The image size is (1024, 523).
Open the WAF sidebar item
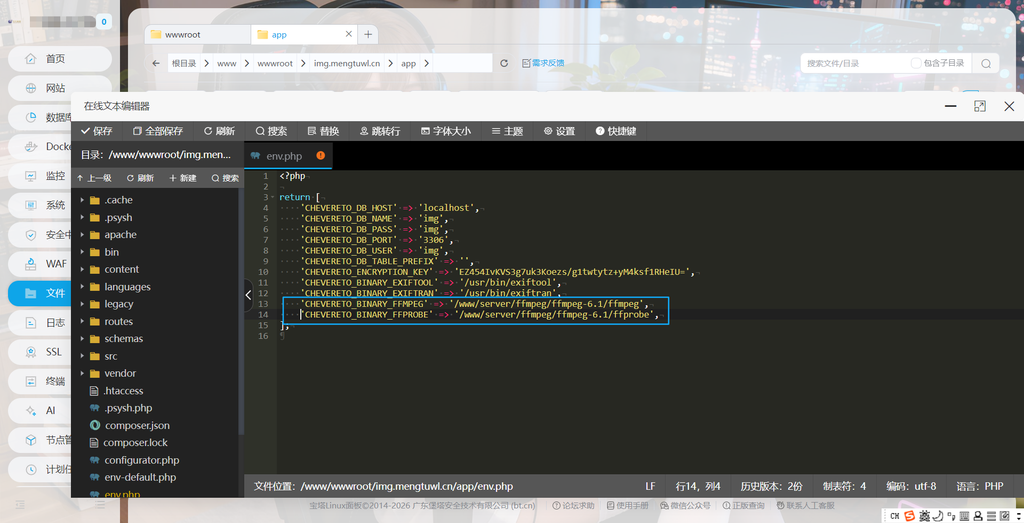(x=40, y=264)
